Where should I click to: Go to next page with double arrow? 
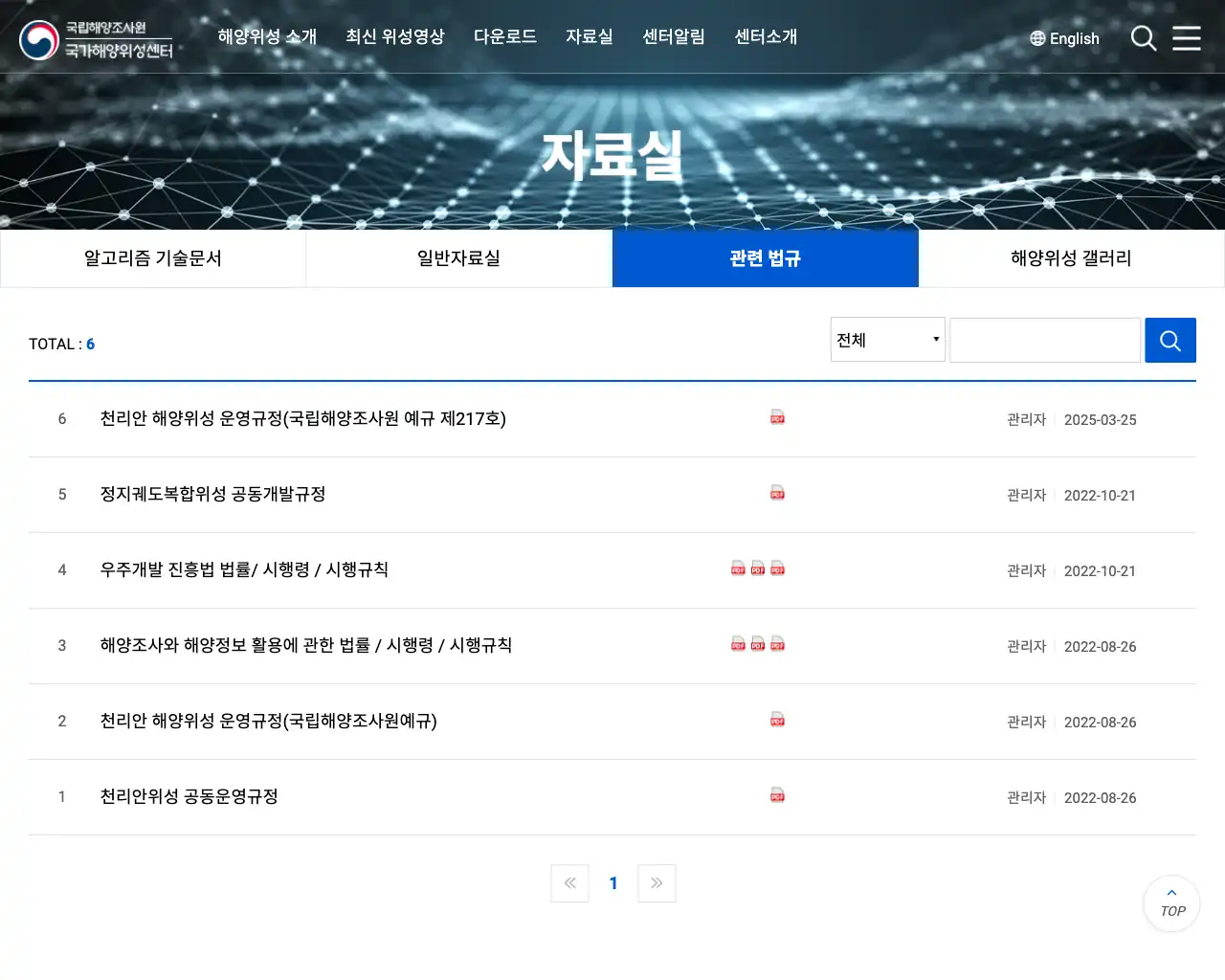(657, 883)
